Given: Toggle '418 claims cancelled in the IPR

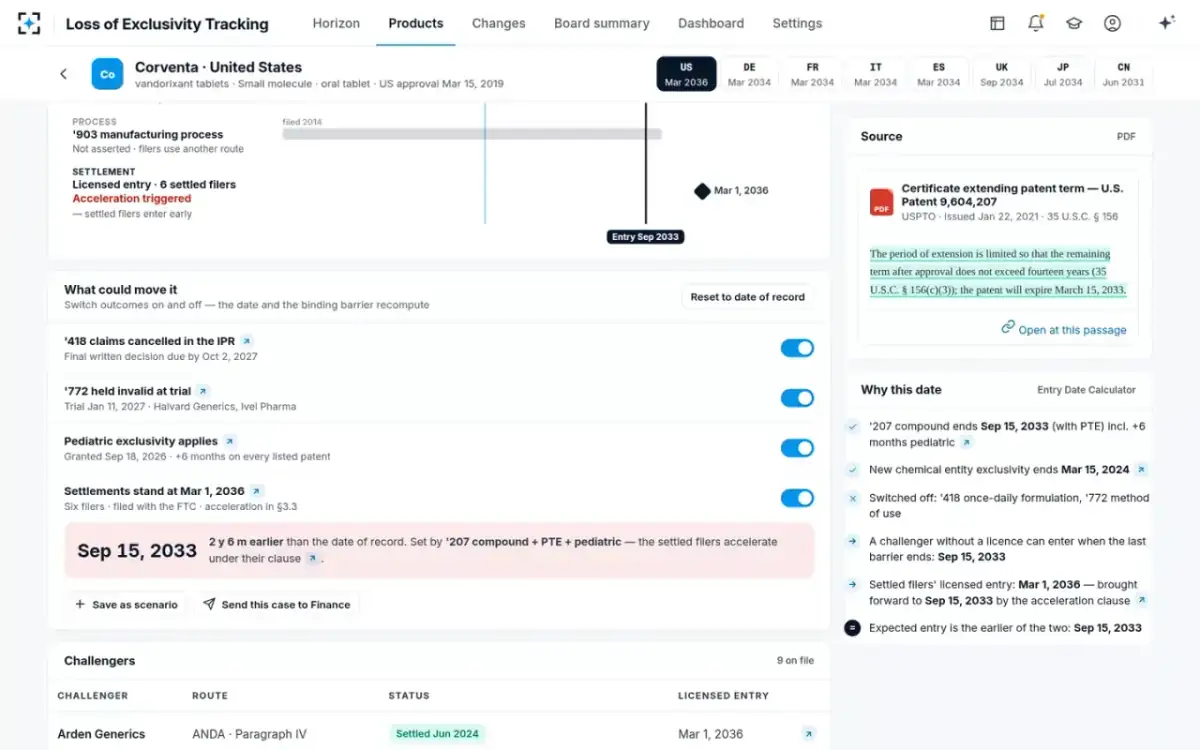Looking at the screenshot, I should point(797,348).
